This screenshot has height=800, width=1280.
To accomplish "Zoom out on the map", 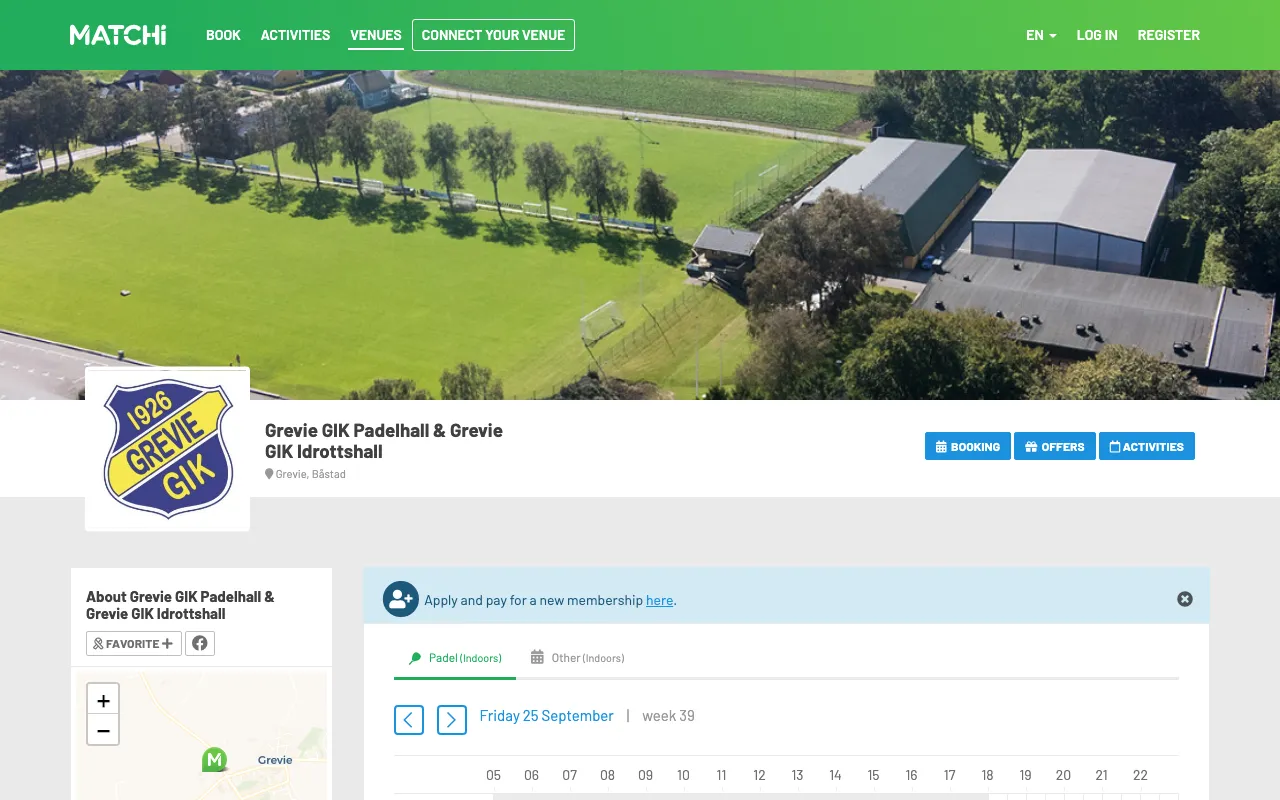I will coord(103,730).
